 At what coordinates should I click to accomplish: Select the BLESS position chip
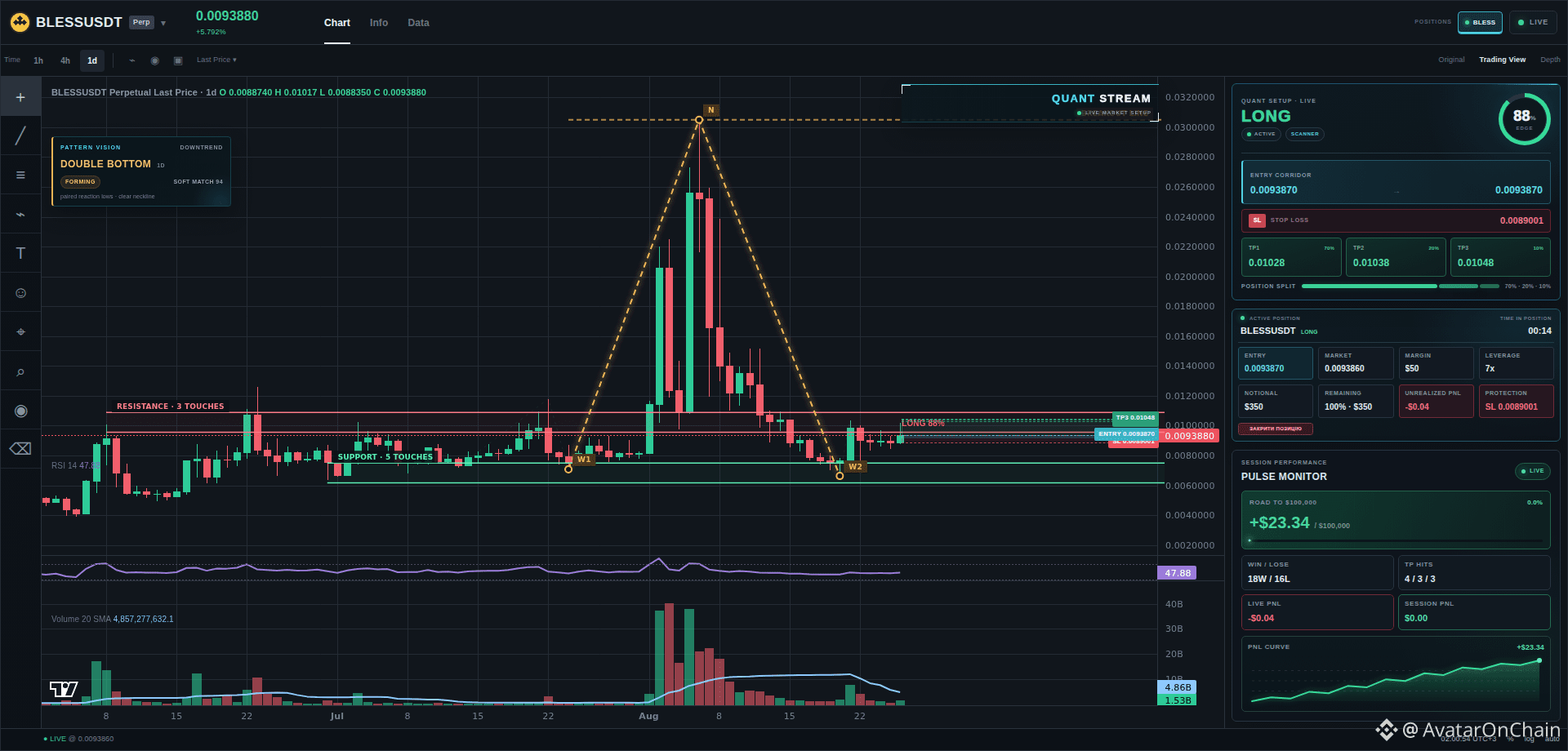1480,22
